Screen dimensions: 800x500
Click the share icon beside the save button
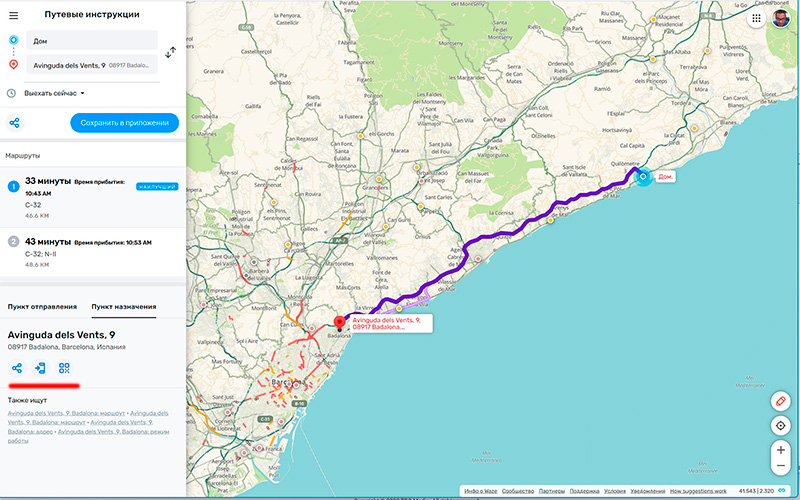click(x=15, y=123)
